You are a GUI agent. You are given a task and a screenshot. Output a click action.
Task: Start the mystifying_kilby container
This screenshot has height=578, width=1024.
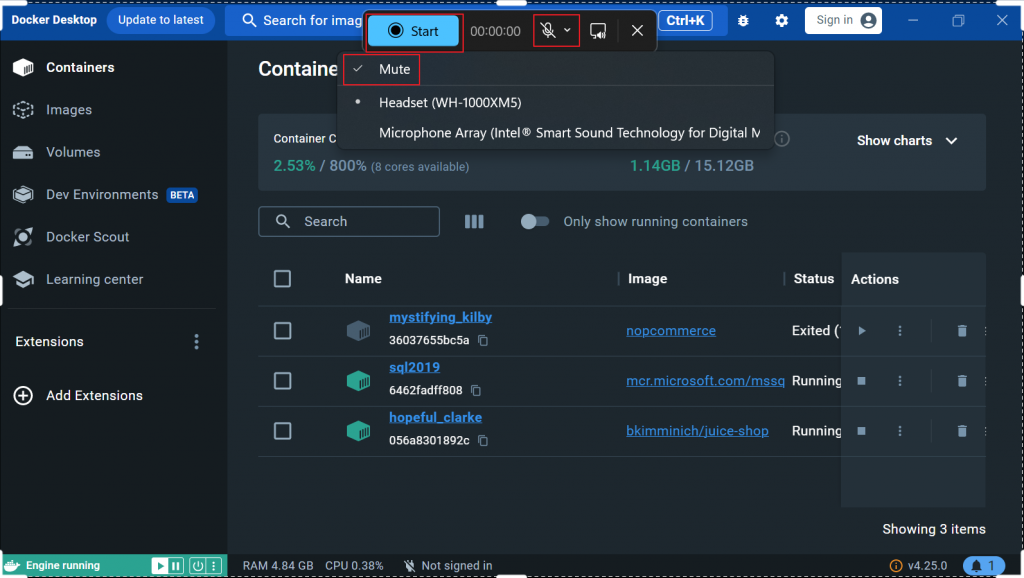862,331
